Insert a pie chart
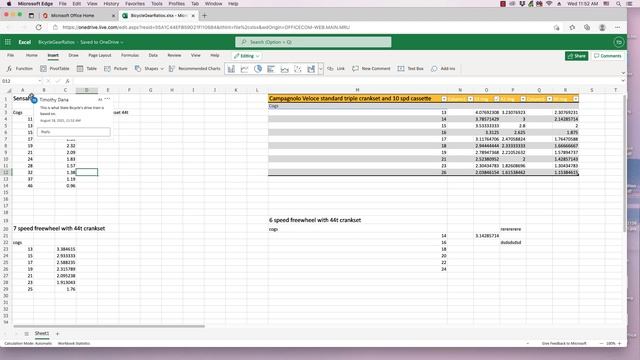The width and height of the screenshot is (640, 360). [258, 69]
